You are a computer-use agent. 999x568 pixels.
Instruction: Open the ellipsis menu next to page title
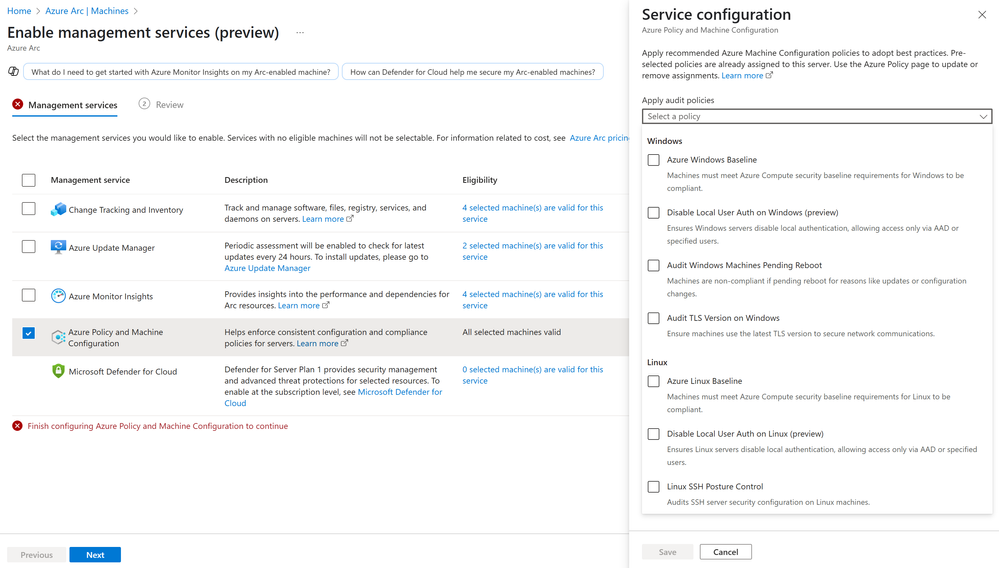click(x=300, y=32)
